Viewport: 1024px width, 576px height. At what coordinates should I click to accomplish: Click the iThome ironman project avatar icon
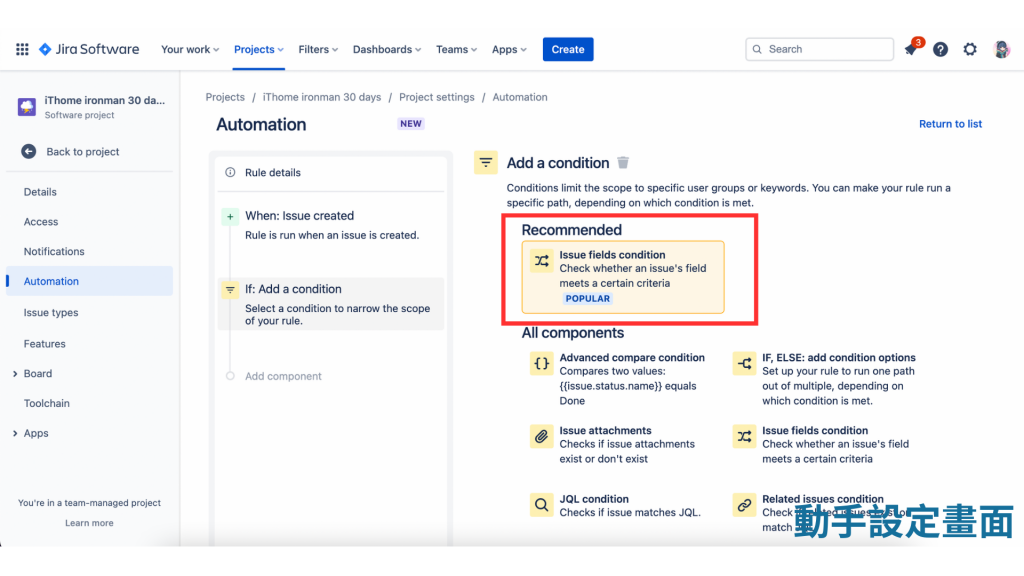(x=27, y=106)
